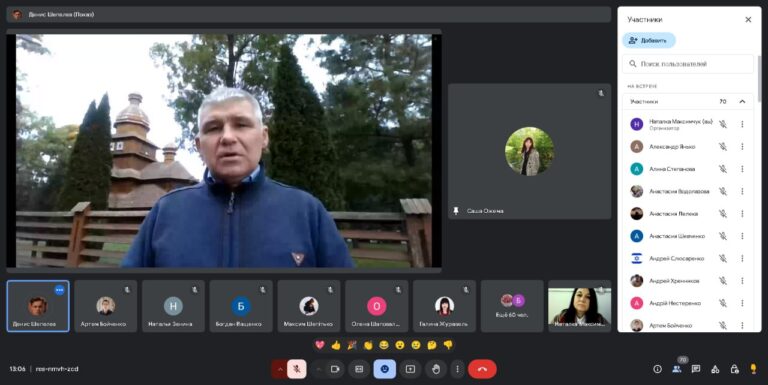
Task: Open host controls lock icon
Action: click(x=734, y=369)
